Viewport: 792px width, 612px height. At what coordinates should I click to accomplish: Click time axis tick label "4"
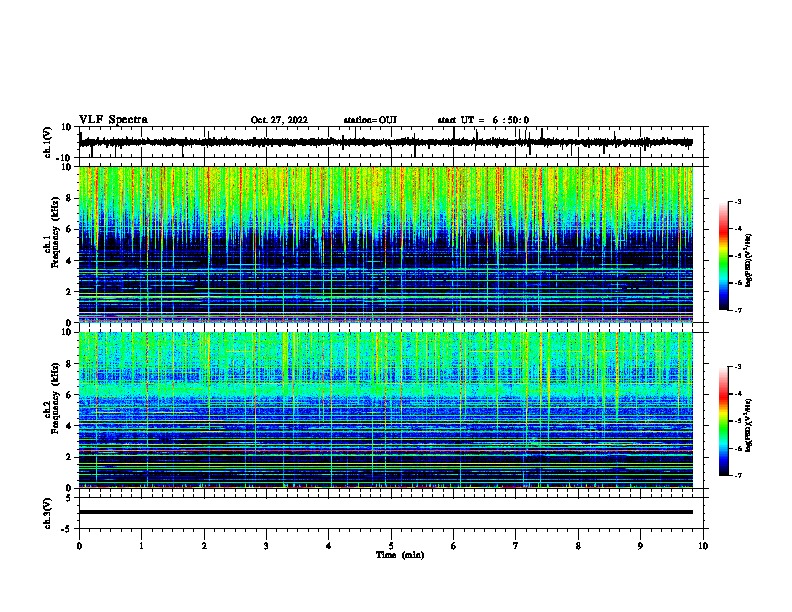(329, 546)
